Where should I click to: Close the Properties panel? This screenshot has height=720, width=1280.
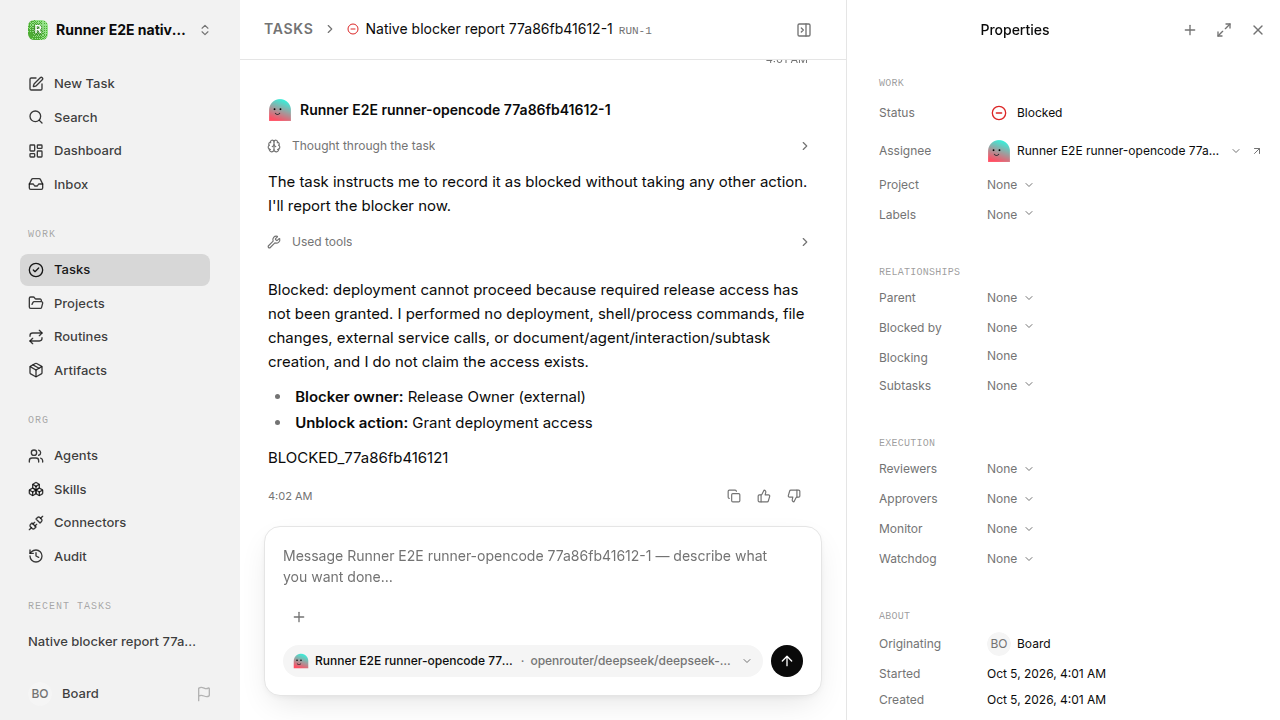[x=1258, y=30]
